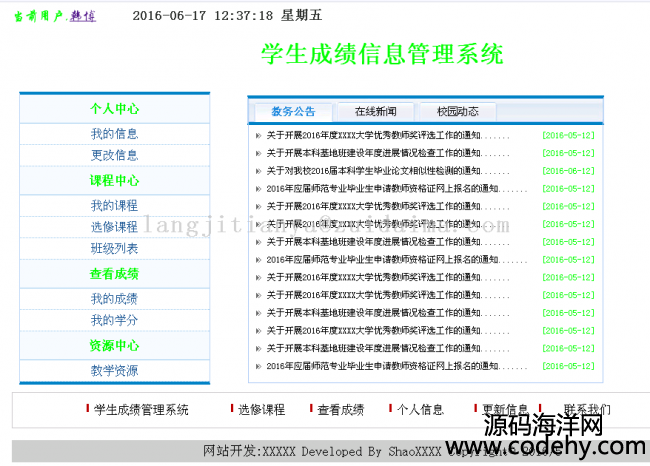Switch to the 在线新闻 tab
Image resolution: width=650 pixels, height=466 pixels.
click(376, 112)
